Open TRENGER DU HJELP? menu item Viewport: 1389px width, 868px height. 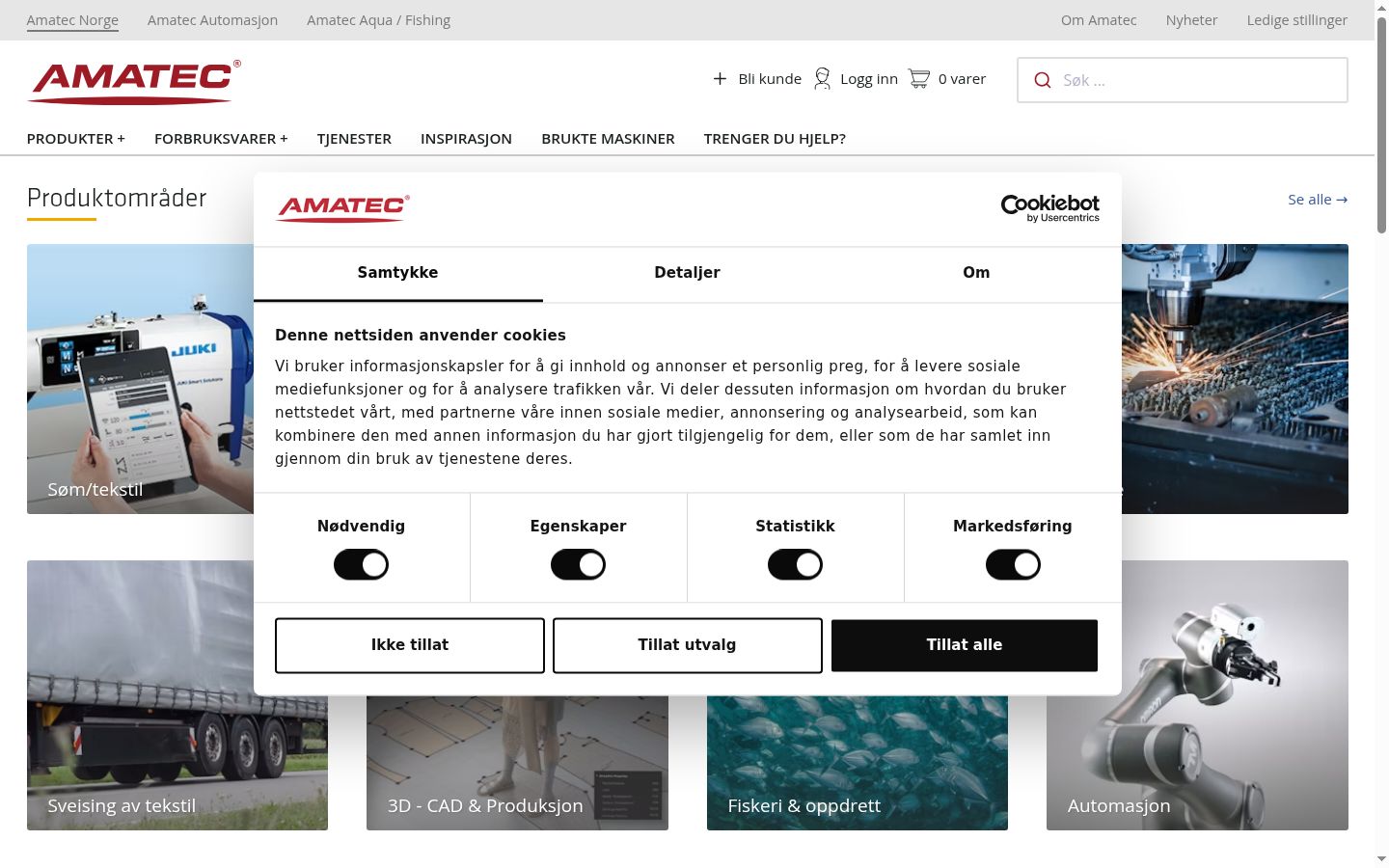tap(775, 139)
